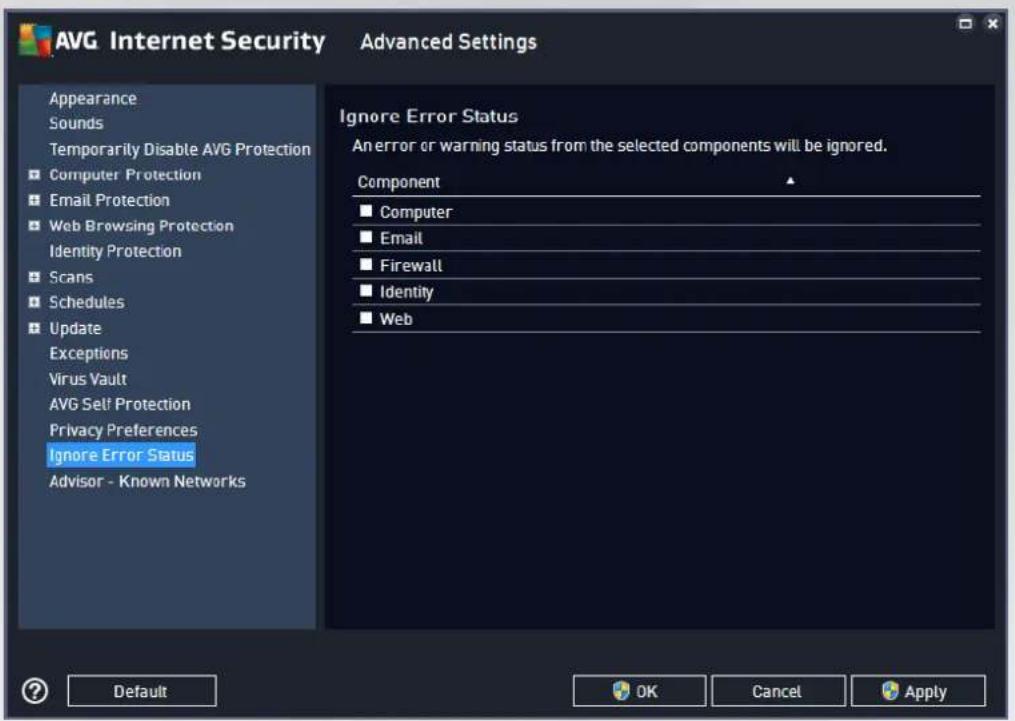
Task: Select the Schedules label in sidebar
Action: pos(87,302)
